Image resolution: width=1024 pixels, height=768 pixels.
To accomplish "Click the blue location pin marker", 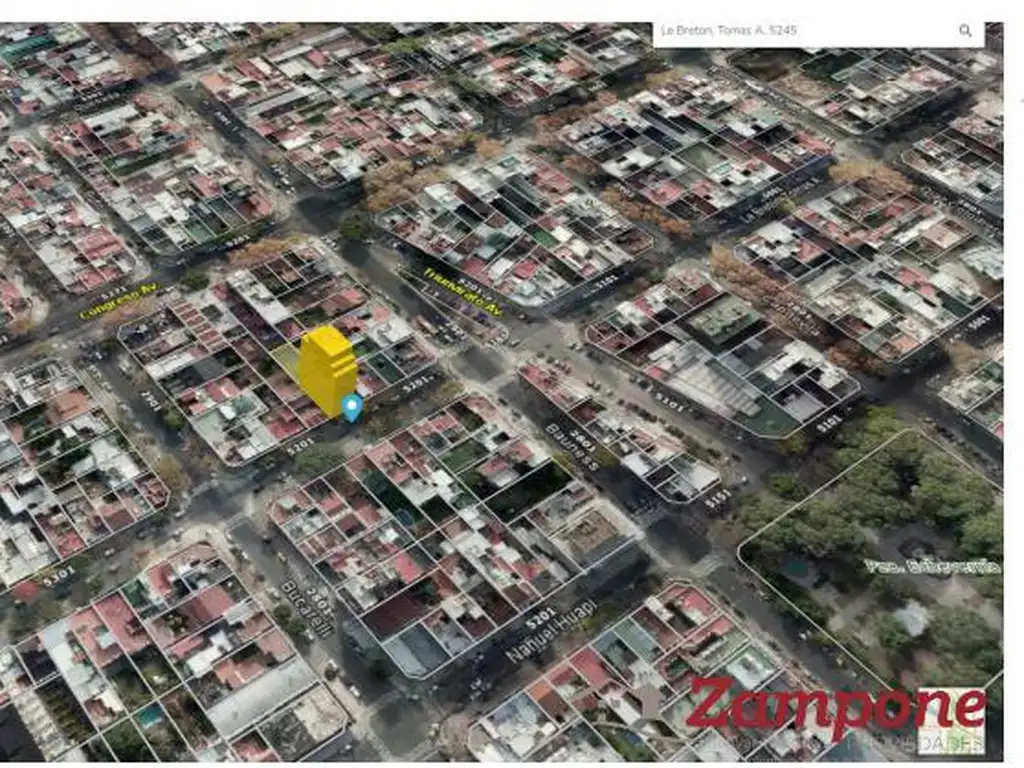I will (x=352, y=406).
